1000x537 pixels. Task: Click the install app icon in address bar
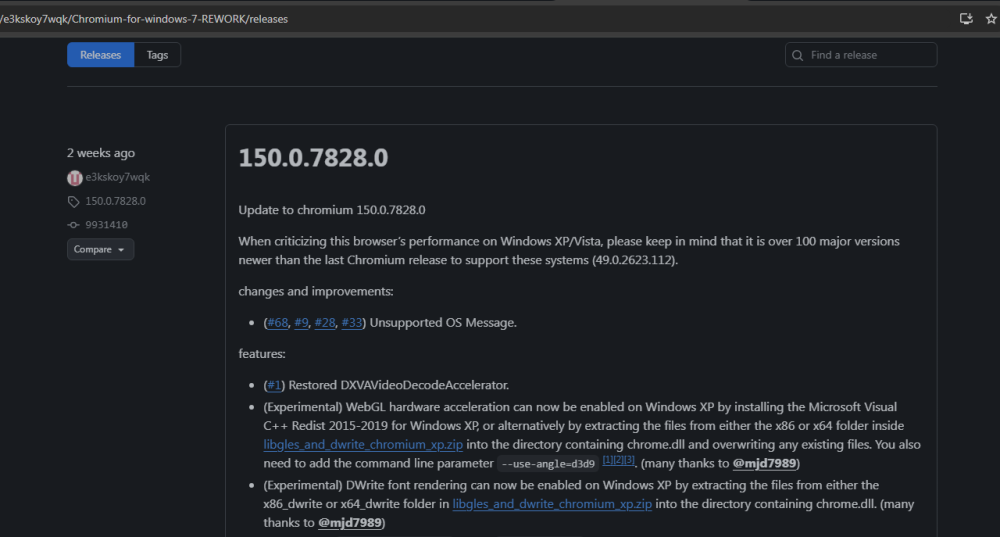966,18
